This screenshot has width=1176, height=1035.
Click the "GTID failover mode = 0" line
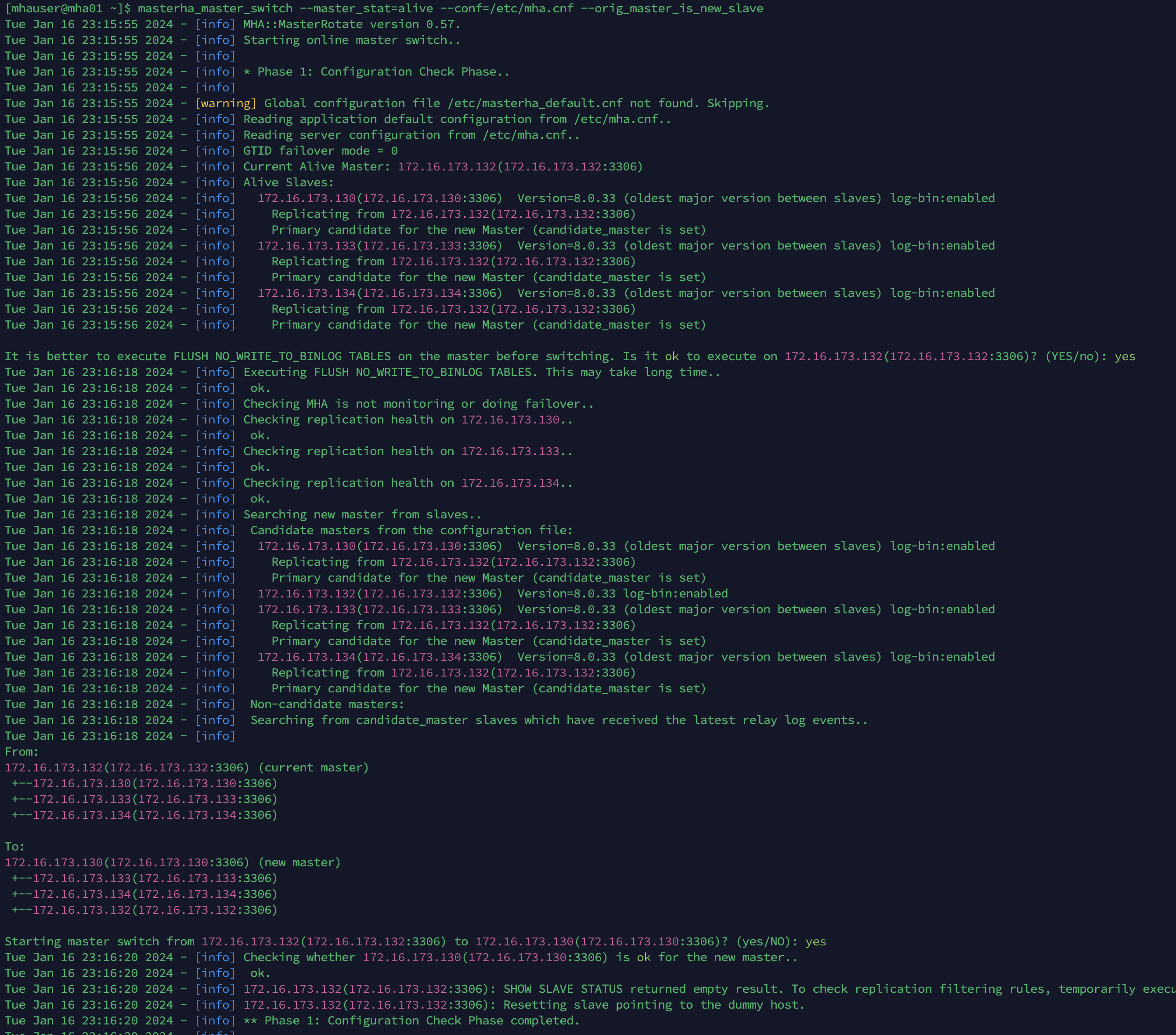pos(320,151)
